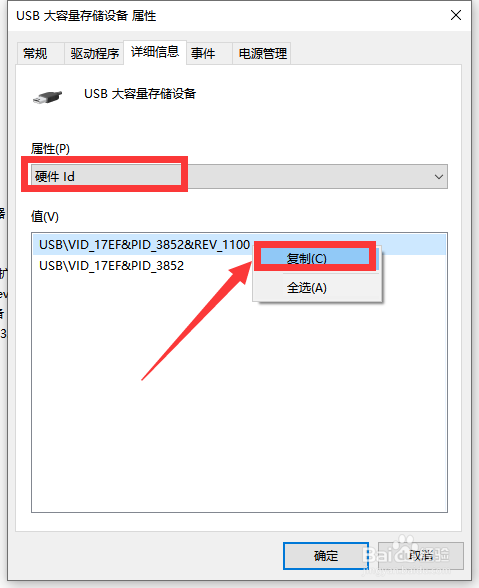Select the 详细信息 tab
The width and height of the screenshot is (479, 588).
155,52
